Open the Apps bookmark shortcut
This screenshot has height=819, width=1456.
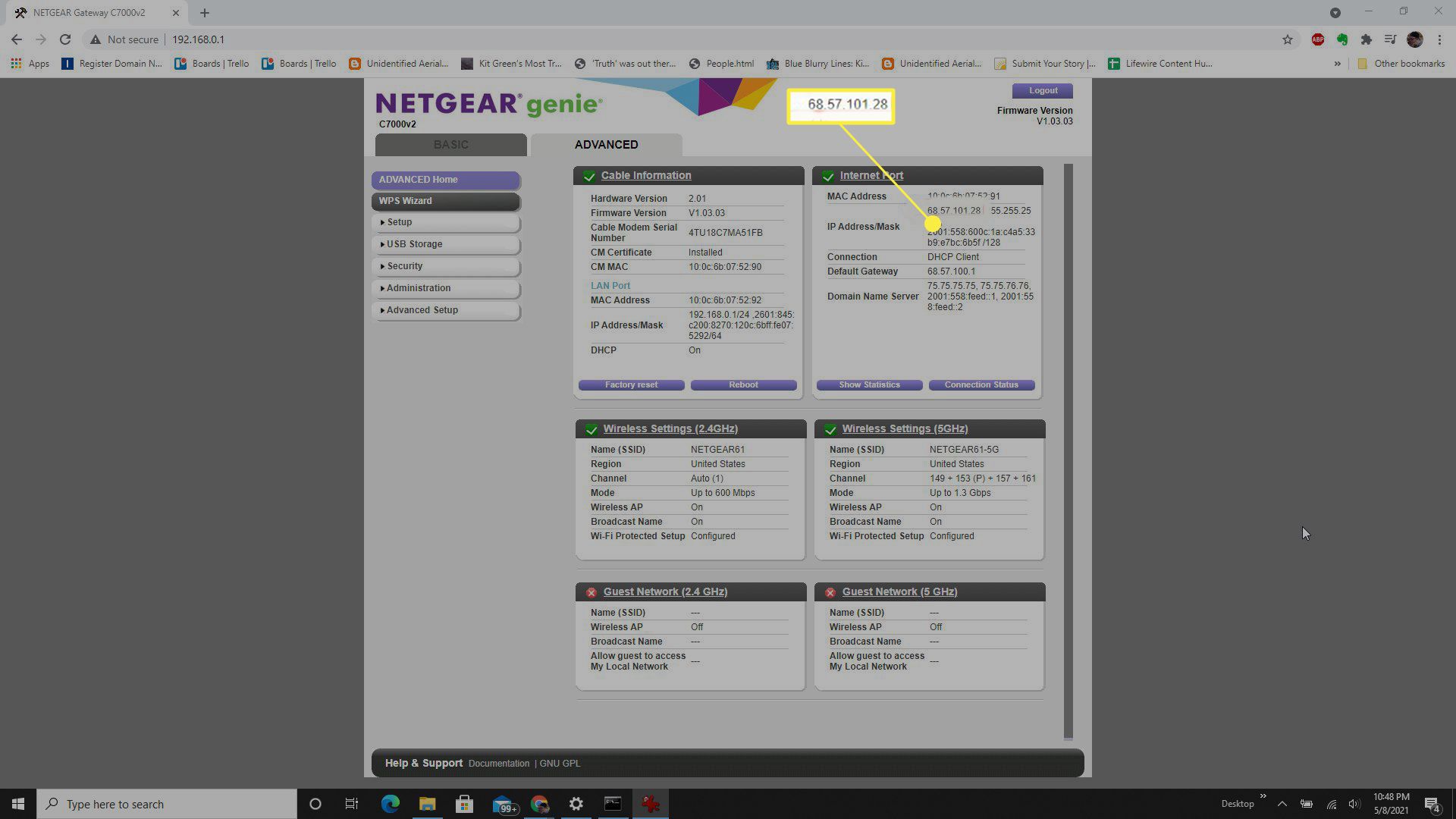[30, 64]
